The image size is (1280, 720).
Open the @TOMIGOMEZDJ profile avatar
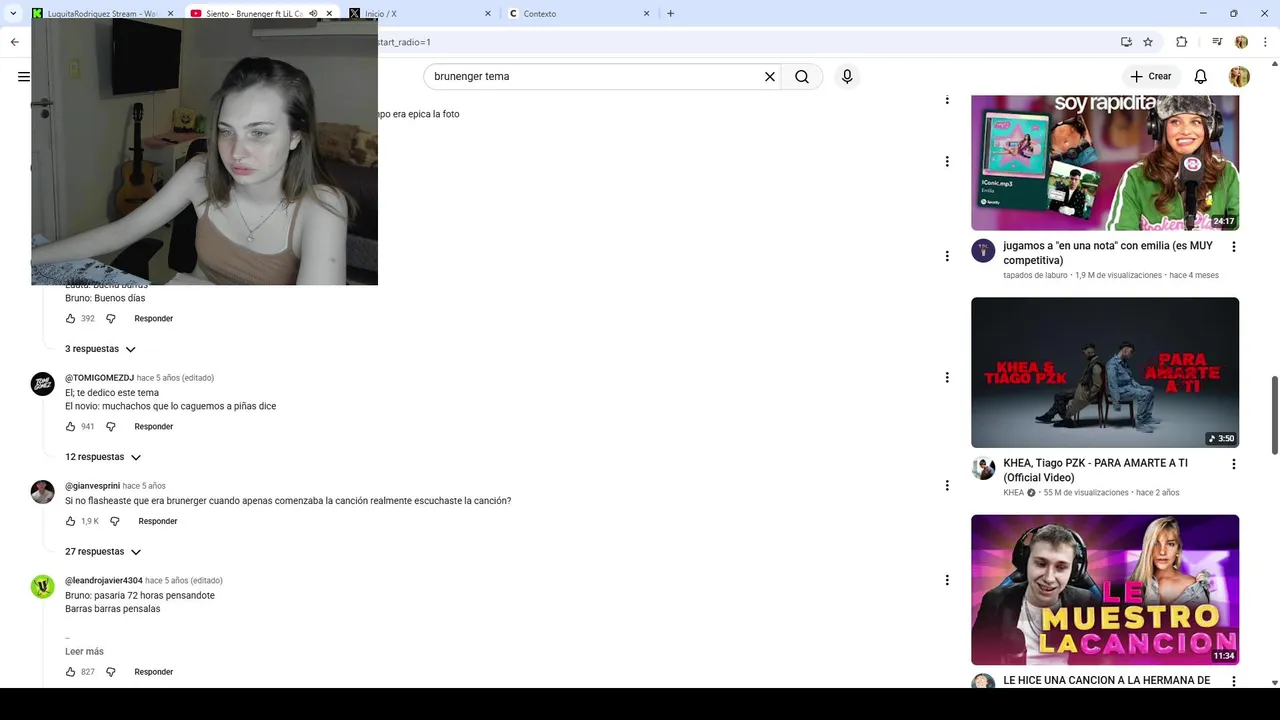[42, 384]
